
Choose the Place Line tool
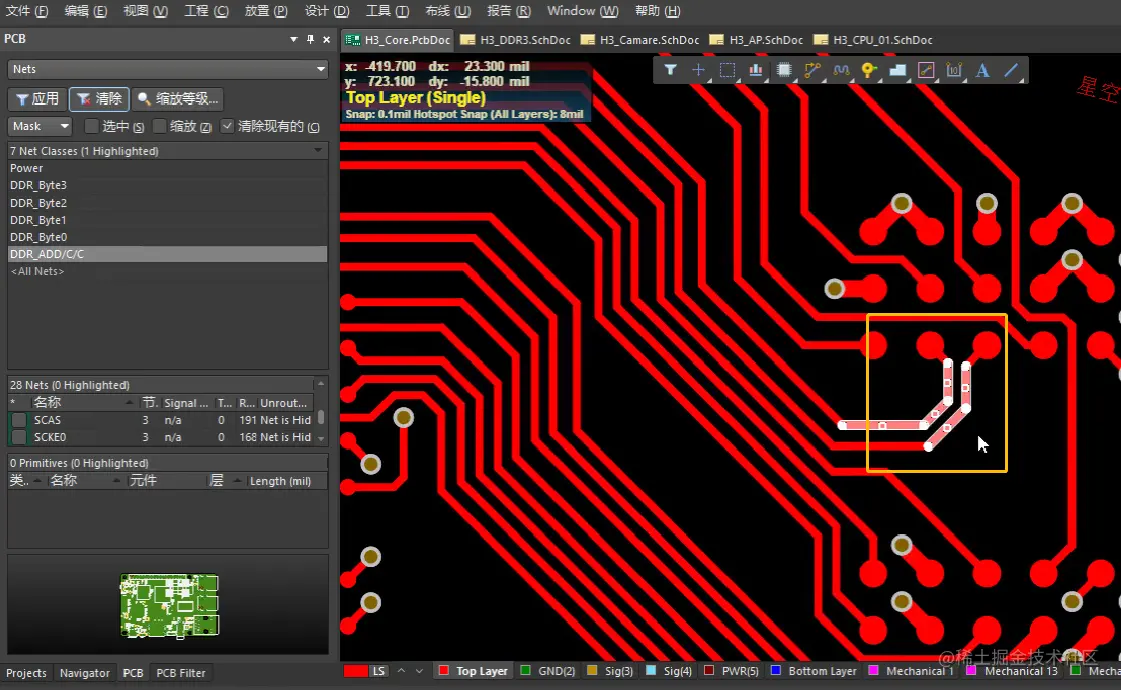1011,70
